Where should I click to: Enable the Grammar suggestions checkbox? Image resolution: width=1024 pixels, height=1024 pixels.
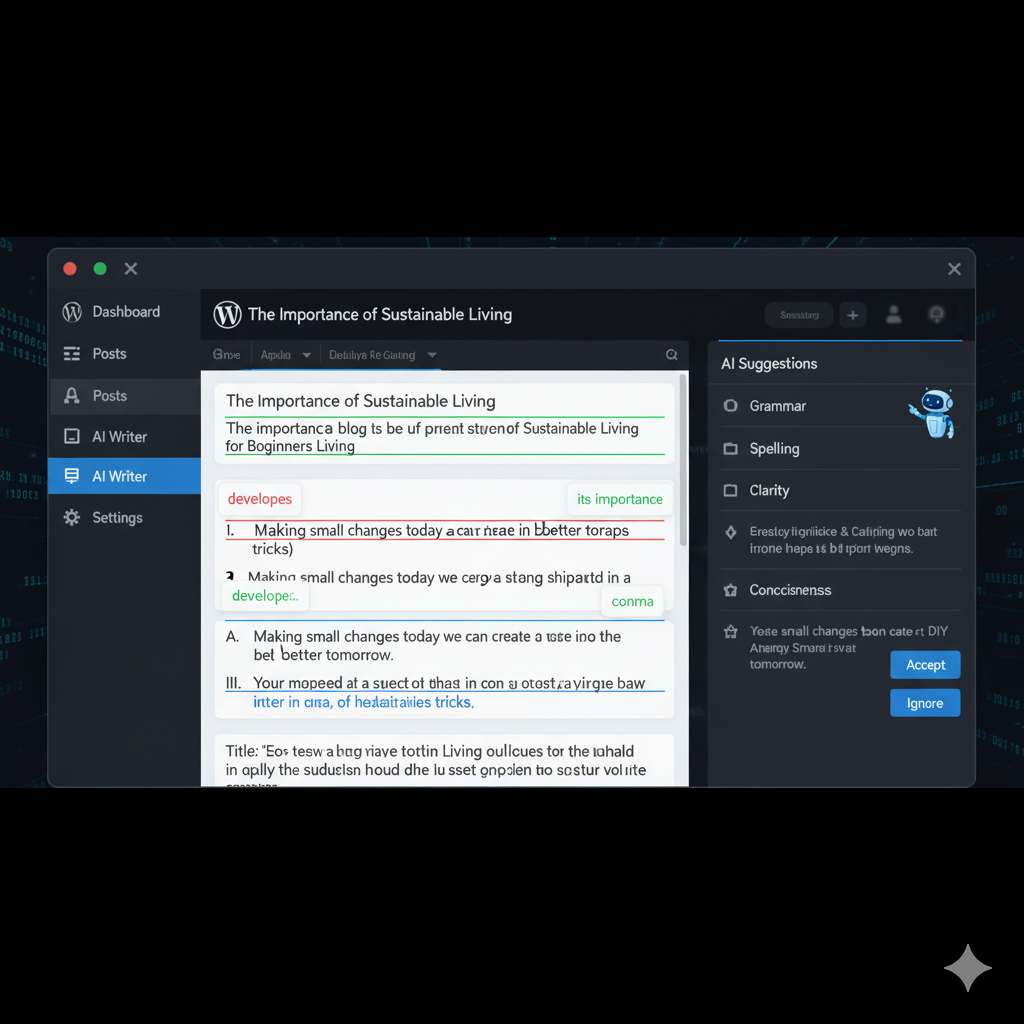[x=731, y=406]
